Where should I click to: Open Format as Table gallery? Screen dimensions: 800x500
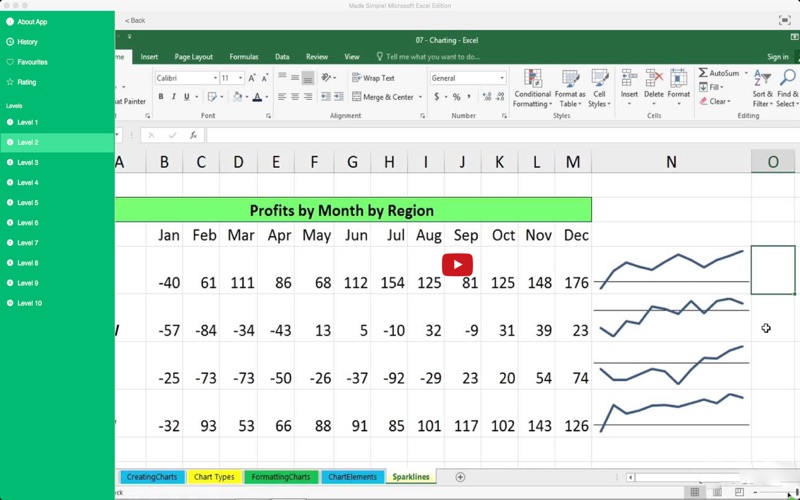(570, 88)
